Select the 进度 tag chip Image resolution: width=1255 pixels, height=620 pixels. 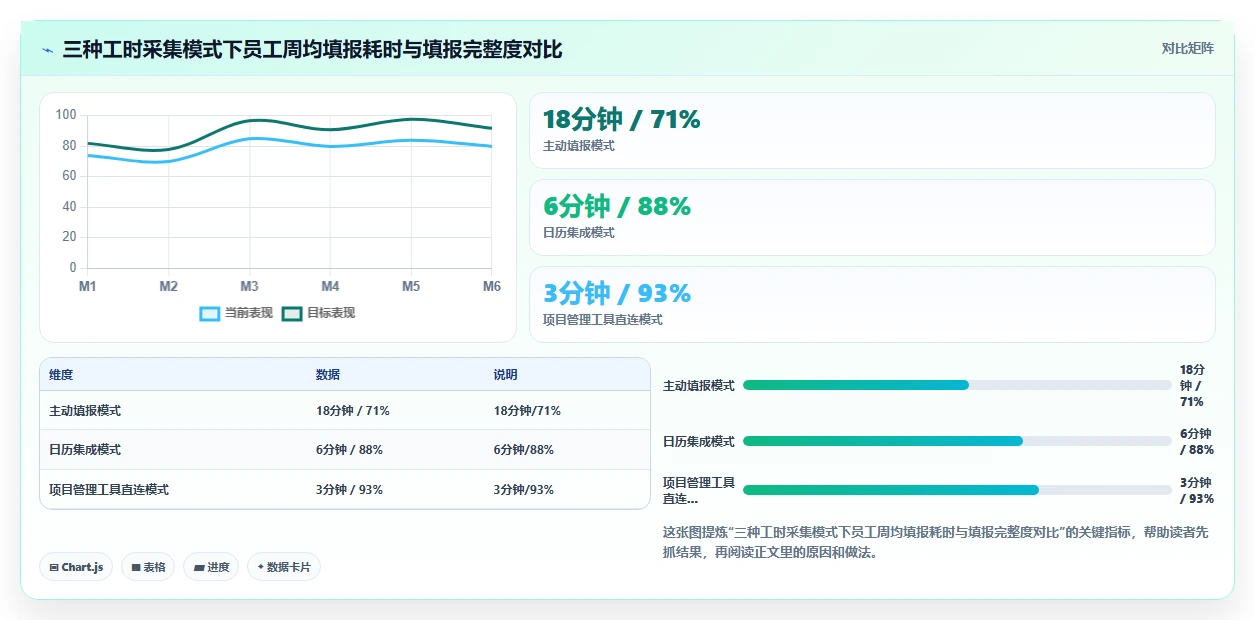211,567
